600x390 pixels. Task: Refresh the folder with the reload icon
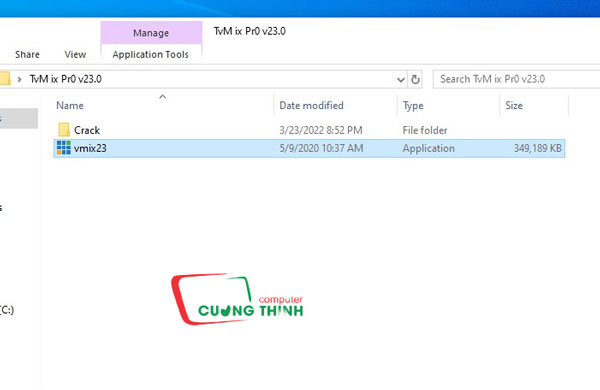(x=415, y=79)
